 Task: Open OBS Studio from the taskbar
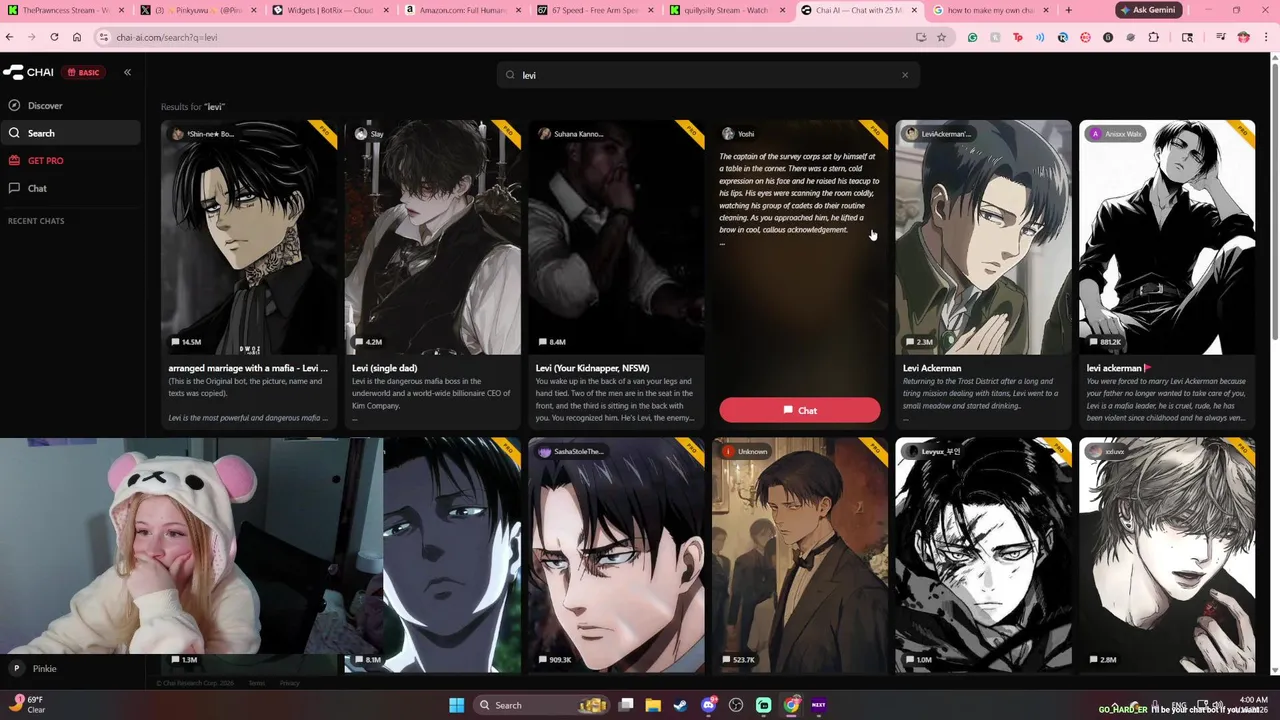tap(737, 705)
